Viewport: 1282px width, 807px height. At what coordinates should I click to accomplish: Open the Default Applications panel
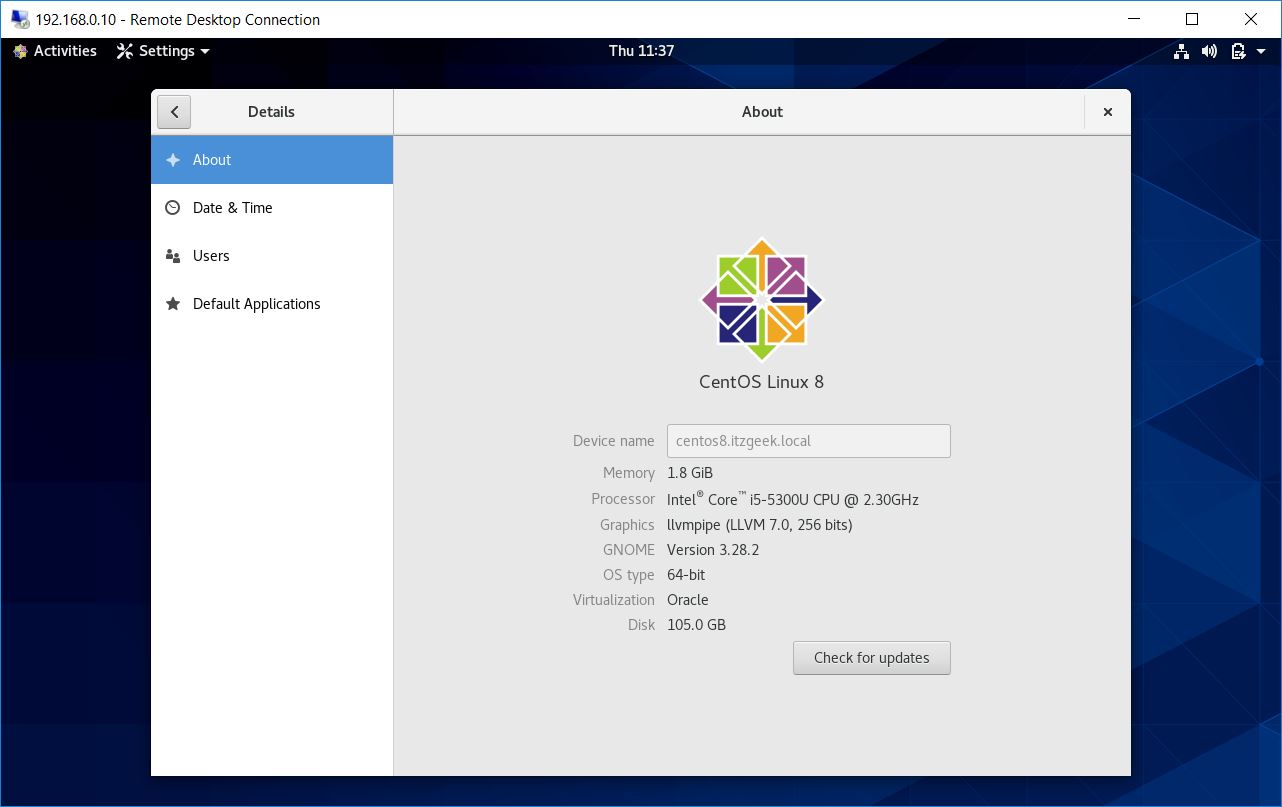click(x=272, y=304)
